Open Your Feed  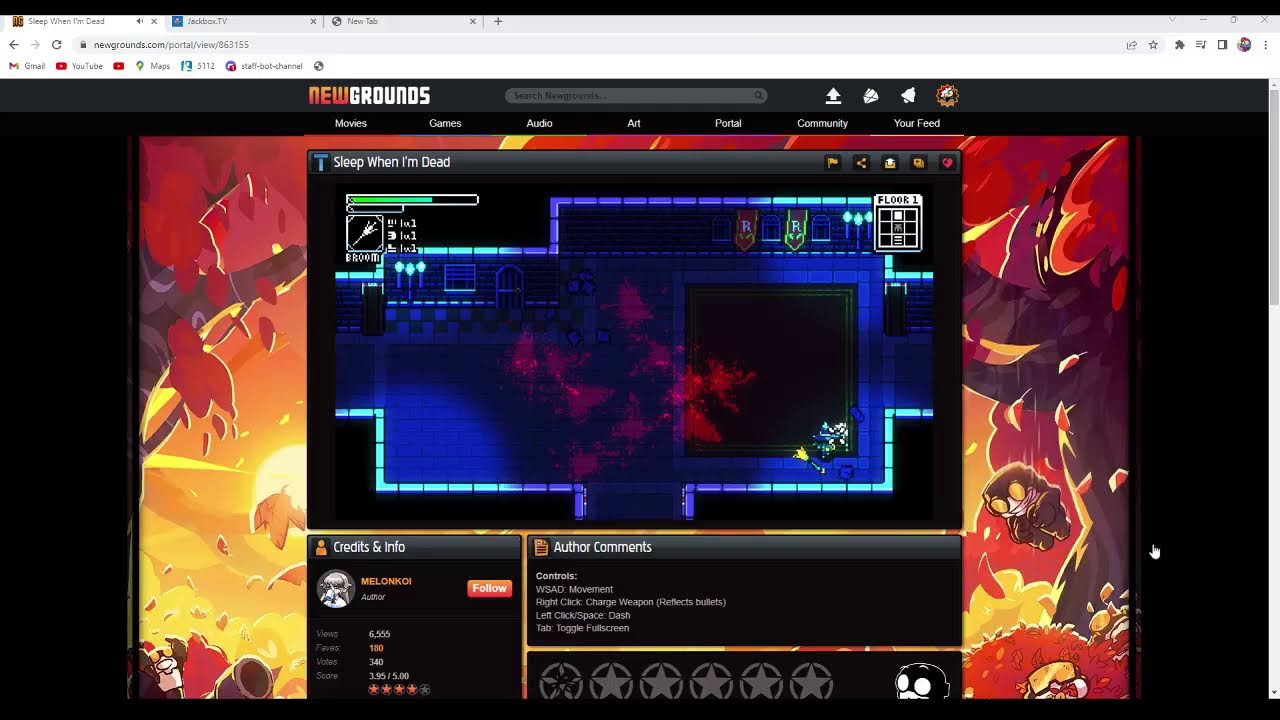pos(917,123)
